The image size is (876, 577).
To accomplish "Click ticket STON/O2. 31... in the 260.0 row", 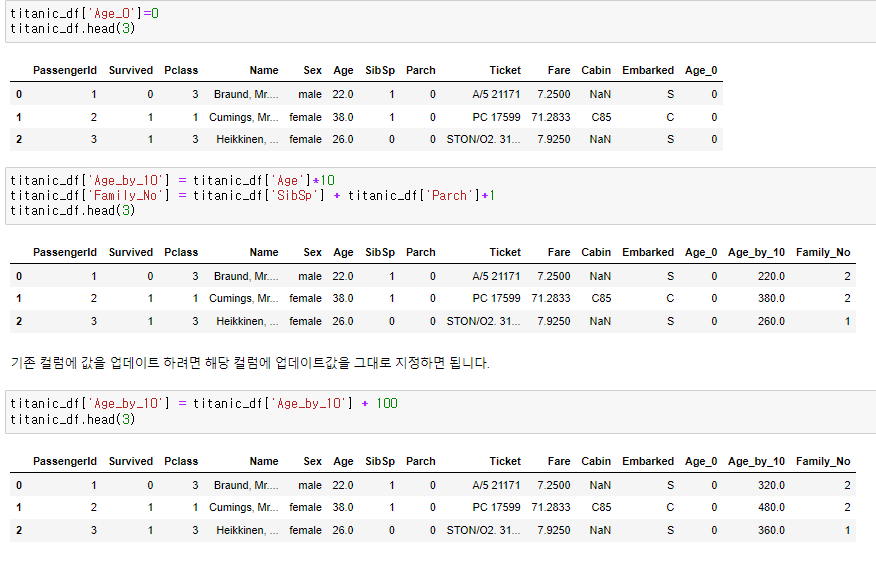I will coord(483,321).
